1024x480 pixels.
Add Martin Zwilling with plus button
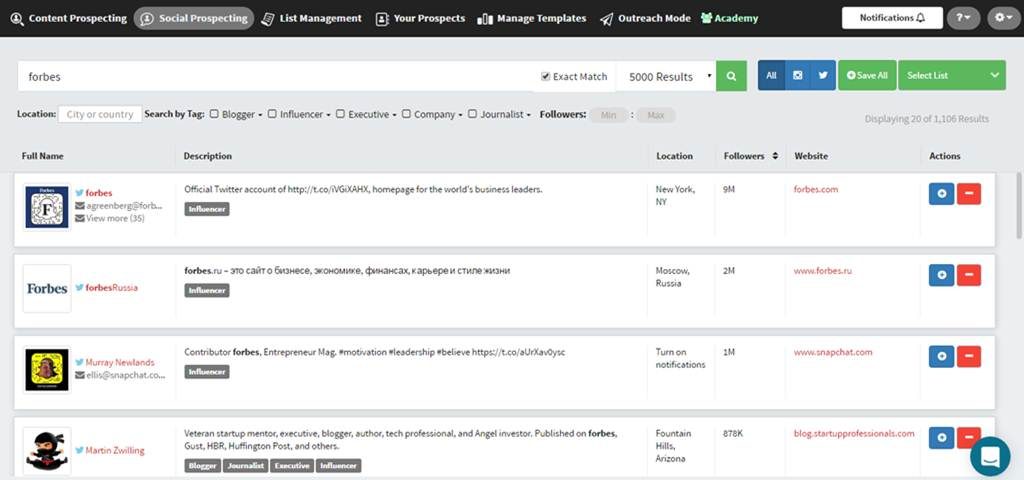click(x=941, y=438)
